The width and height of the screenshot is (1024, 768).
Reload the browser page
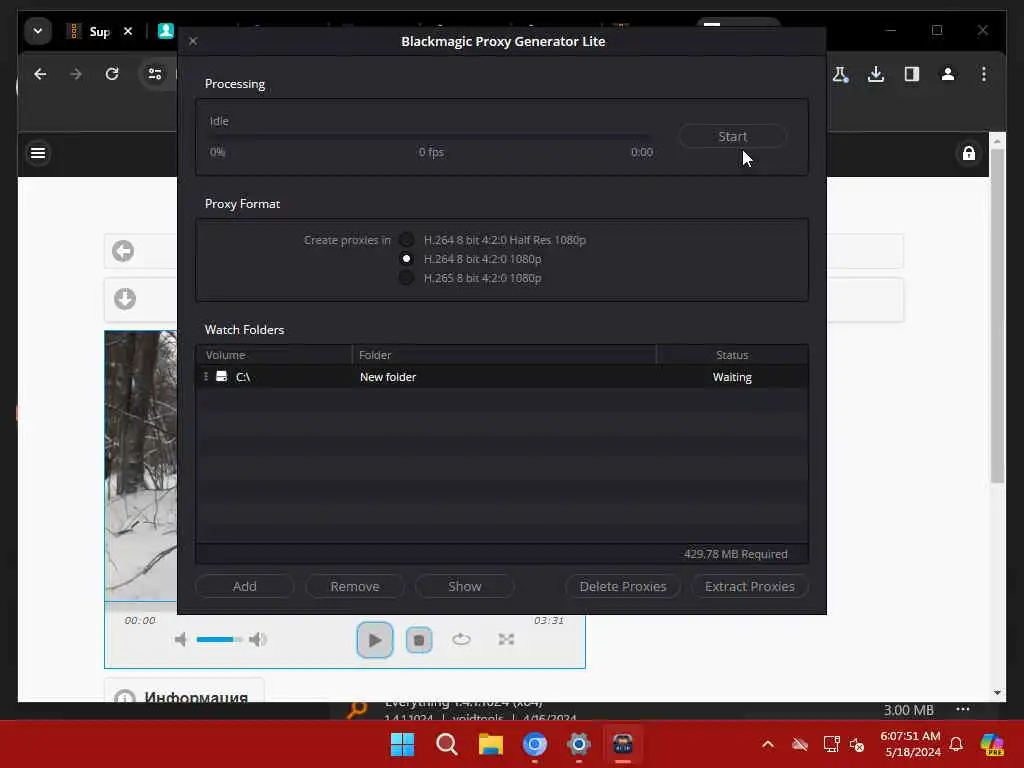(112, 74)
